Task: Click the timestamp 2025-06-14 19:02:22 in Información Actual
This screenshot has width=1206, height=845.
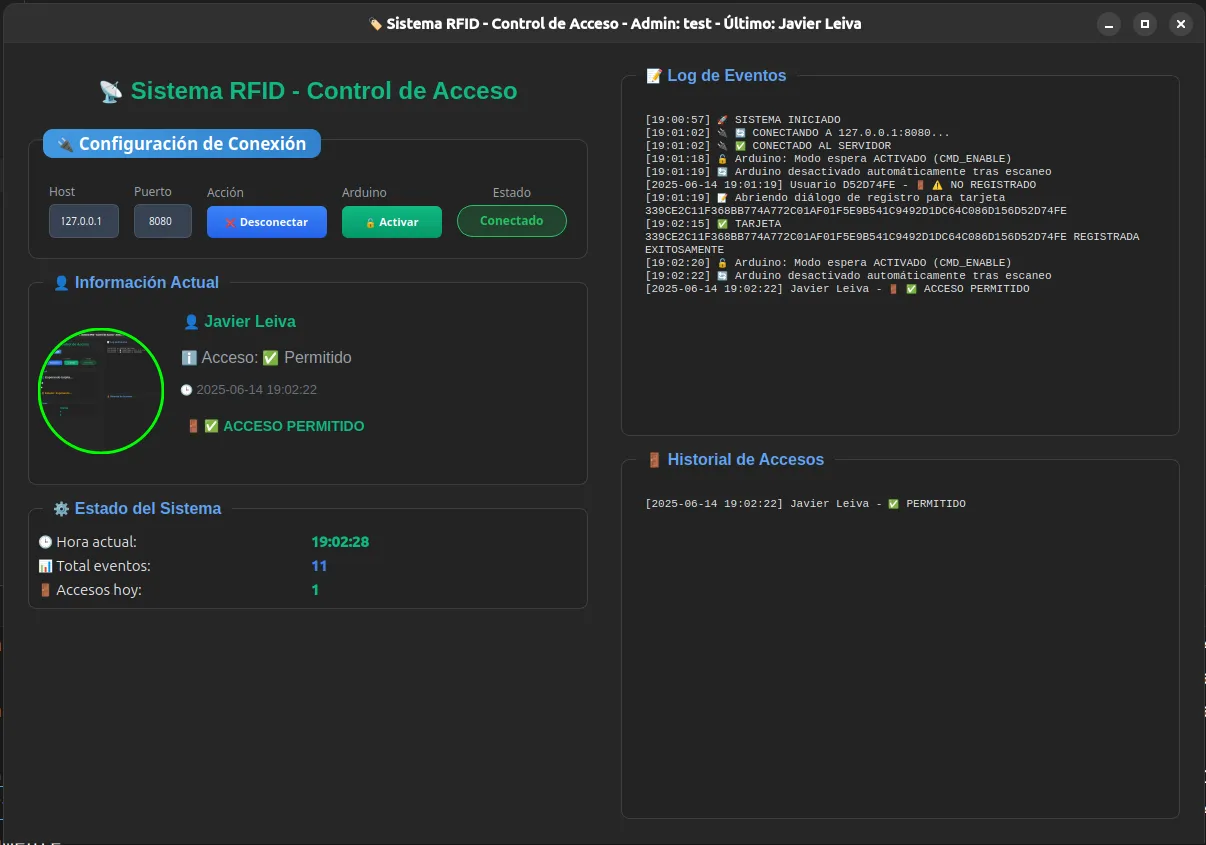Action: 256,390
